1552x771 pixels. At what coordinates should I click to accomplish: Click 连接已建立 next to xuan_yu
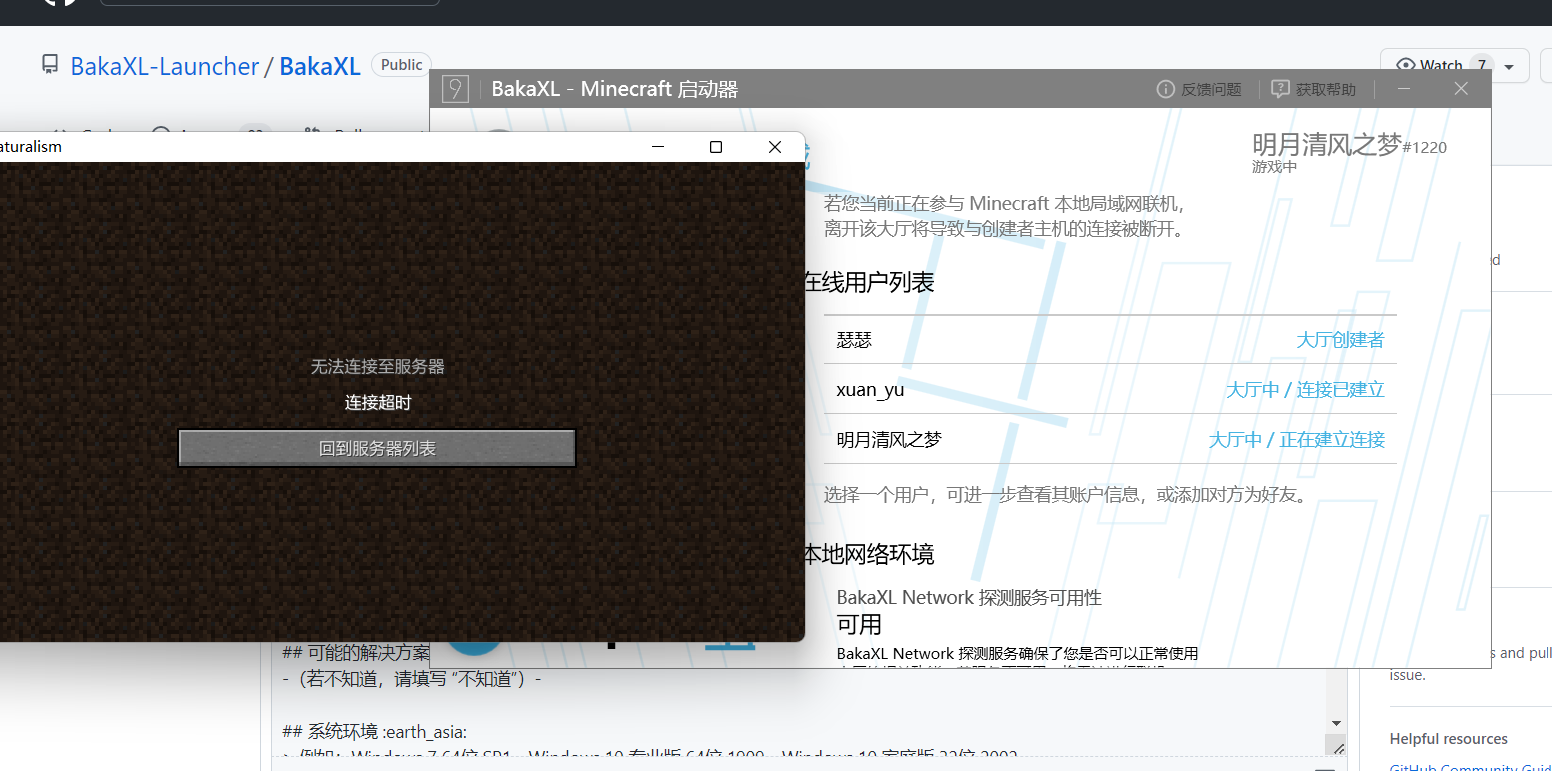pyautogui.click(x=1340, y=389)
